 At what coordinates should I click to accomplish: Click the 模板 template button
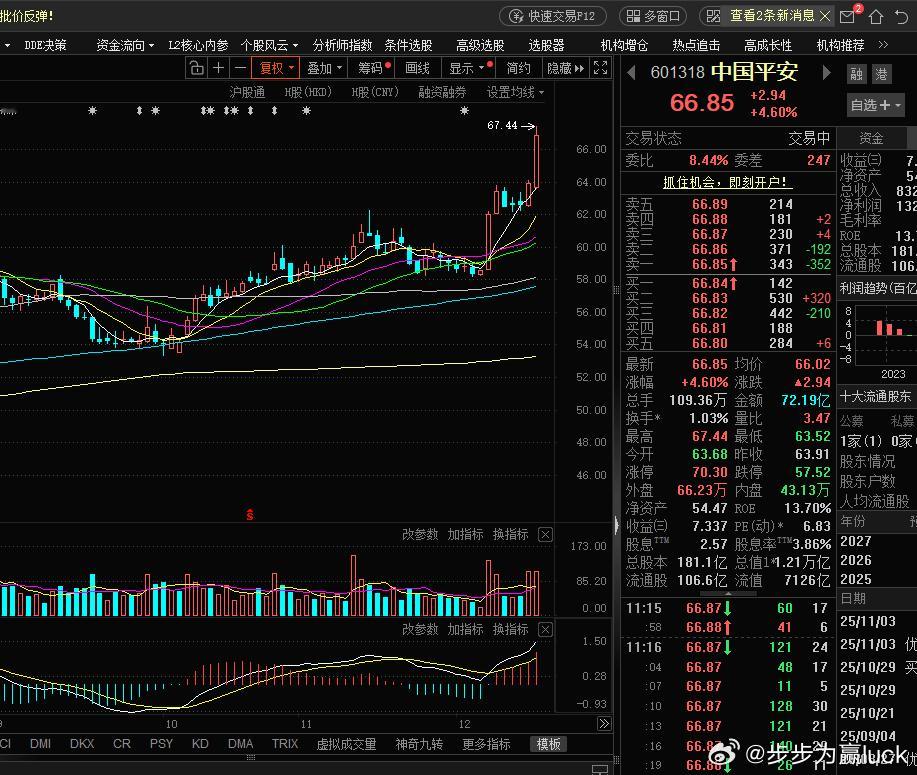(x=548, y=744)
